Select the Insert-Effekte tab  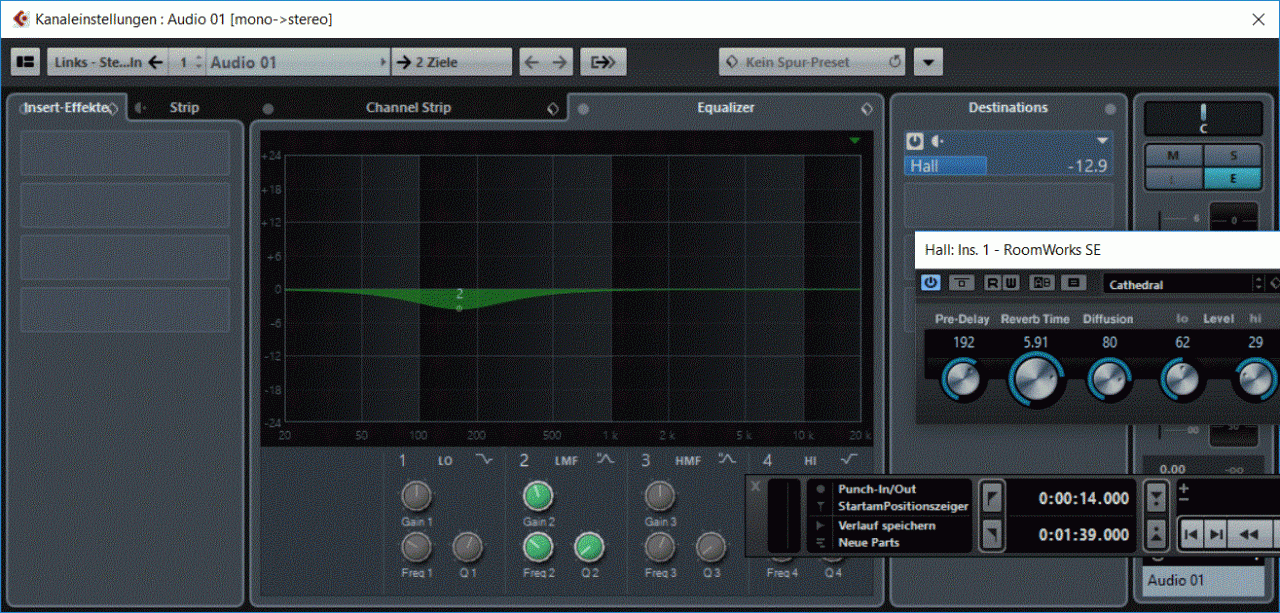(x=66, y=108)
